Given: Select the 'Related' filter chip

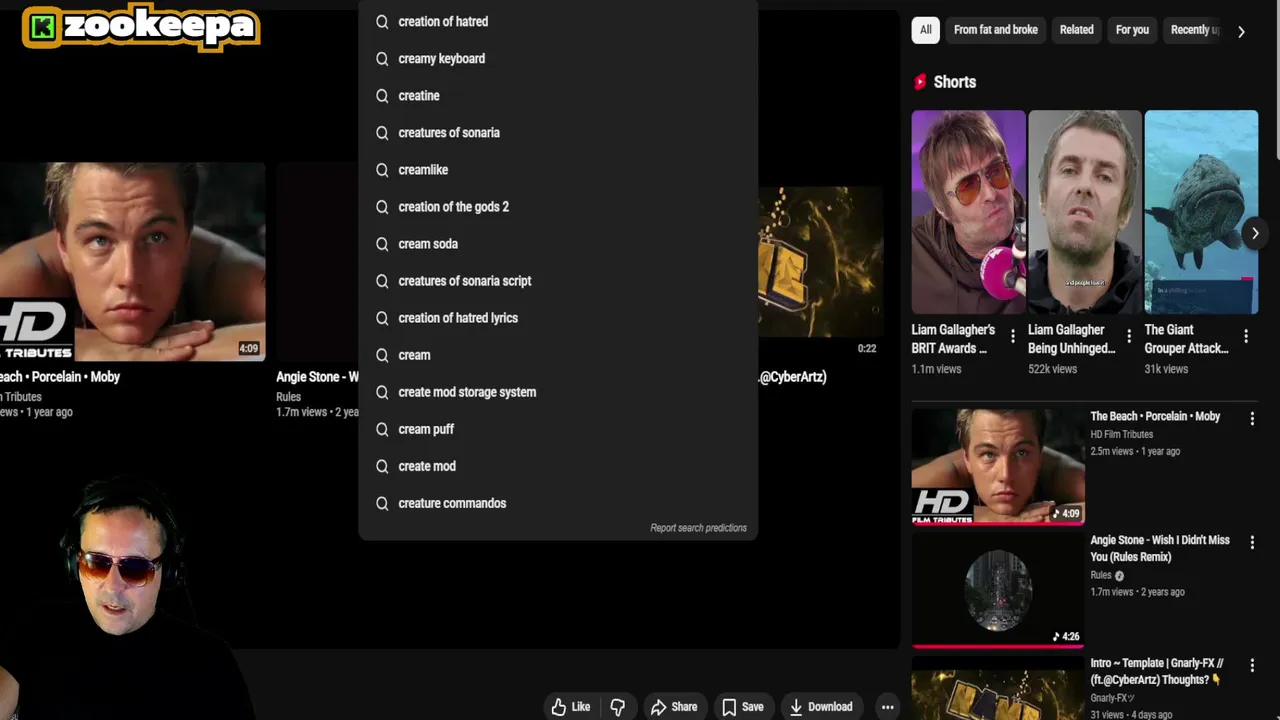Looking at the screenshot, I should (x=1077, y=30).
